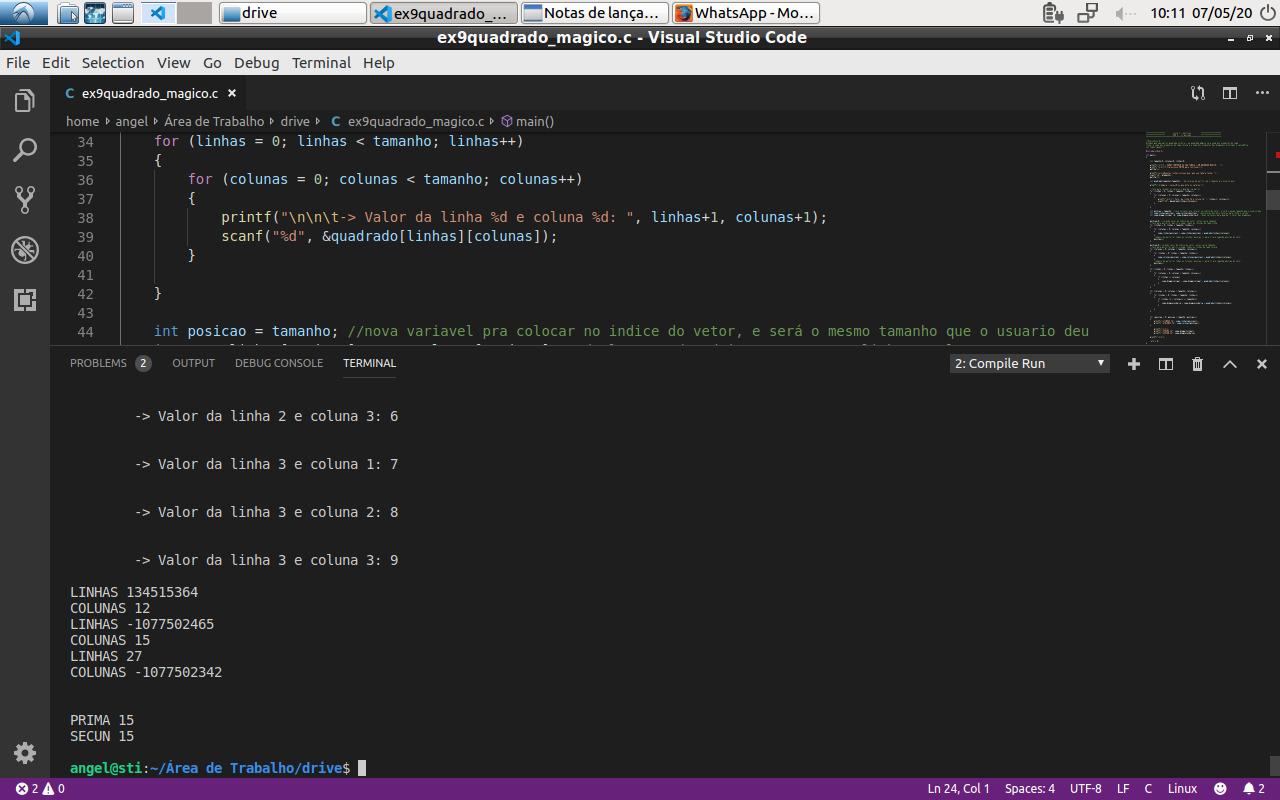This screenshot has width=1280, height=800.
Task: Launch the web browser globe quick-launch icon
Action: click(x=95, y=13)
